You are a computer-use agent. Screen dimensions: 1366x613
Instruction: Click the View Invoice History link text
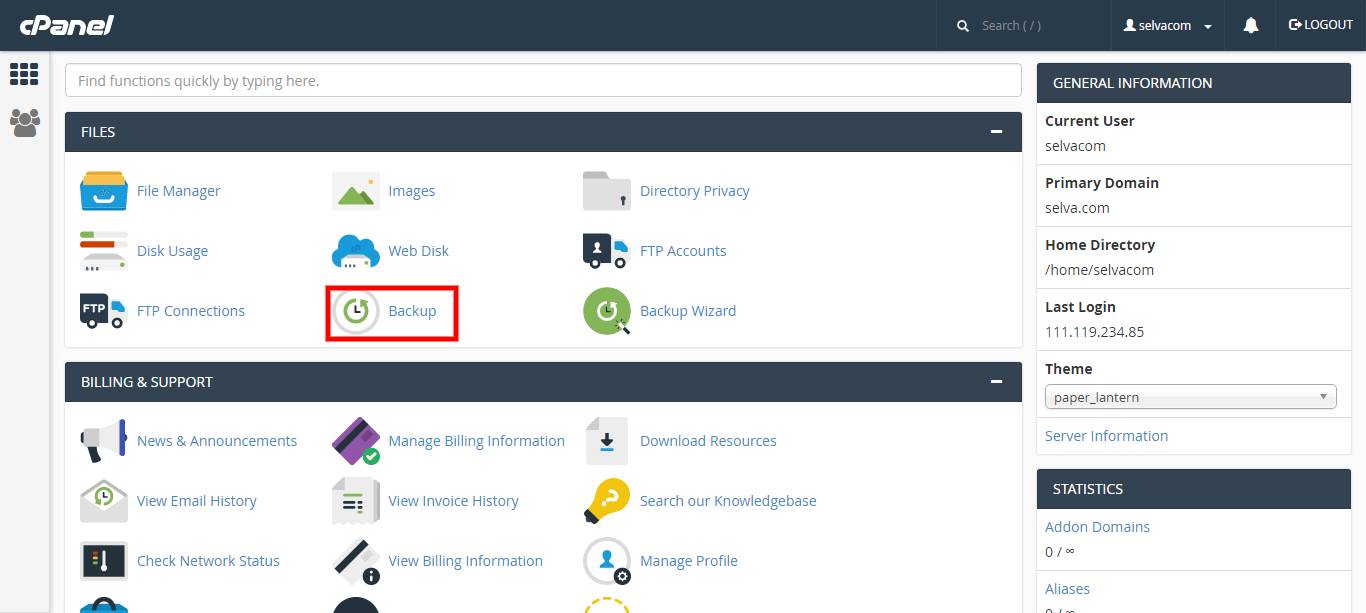[x=453, y=501]
